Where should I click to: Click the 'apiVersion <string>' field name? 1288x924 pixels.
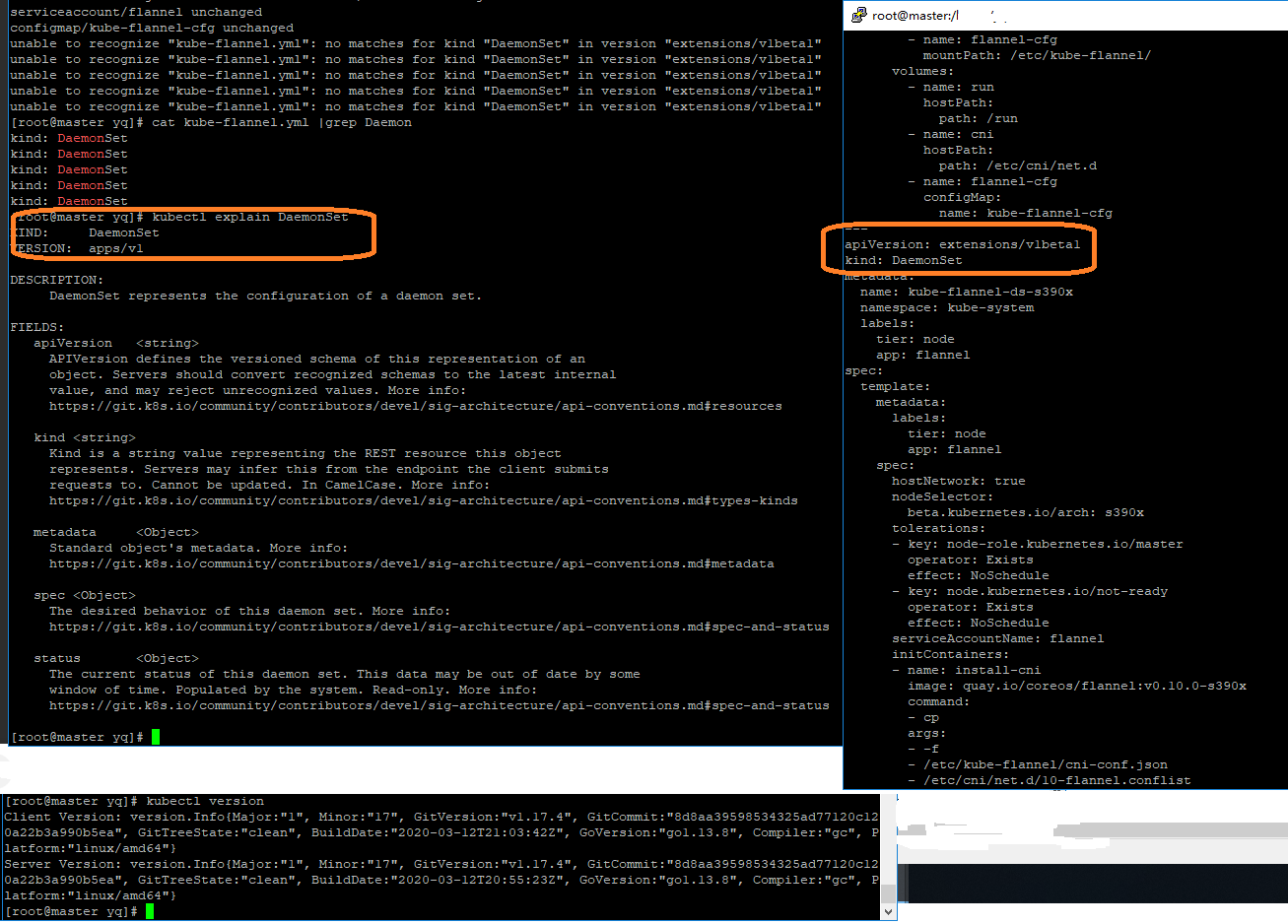coord(116,343)
